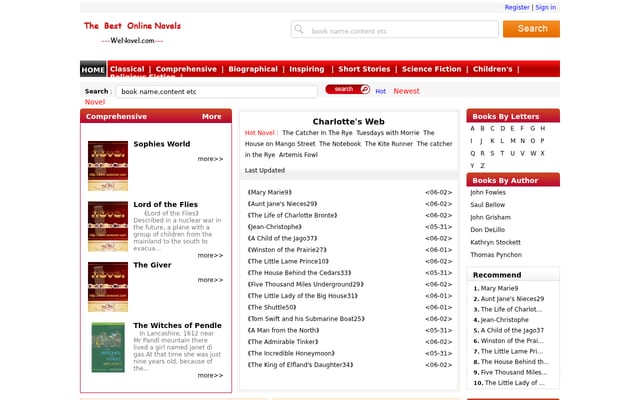640x400 pixels.
Task: Open The Little Lame Prince10 in updates
Action: coord(288,261)
